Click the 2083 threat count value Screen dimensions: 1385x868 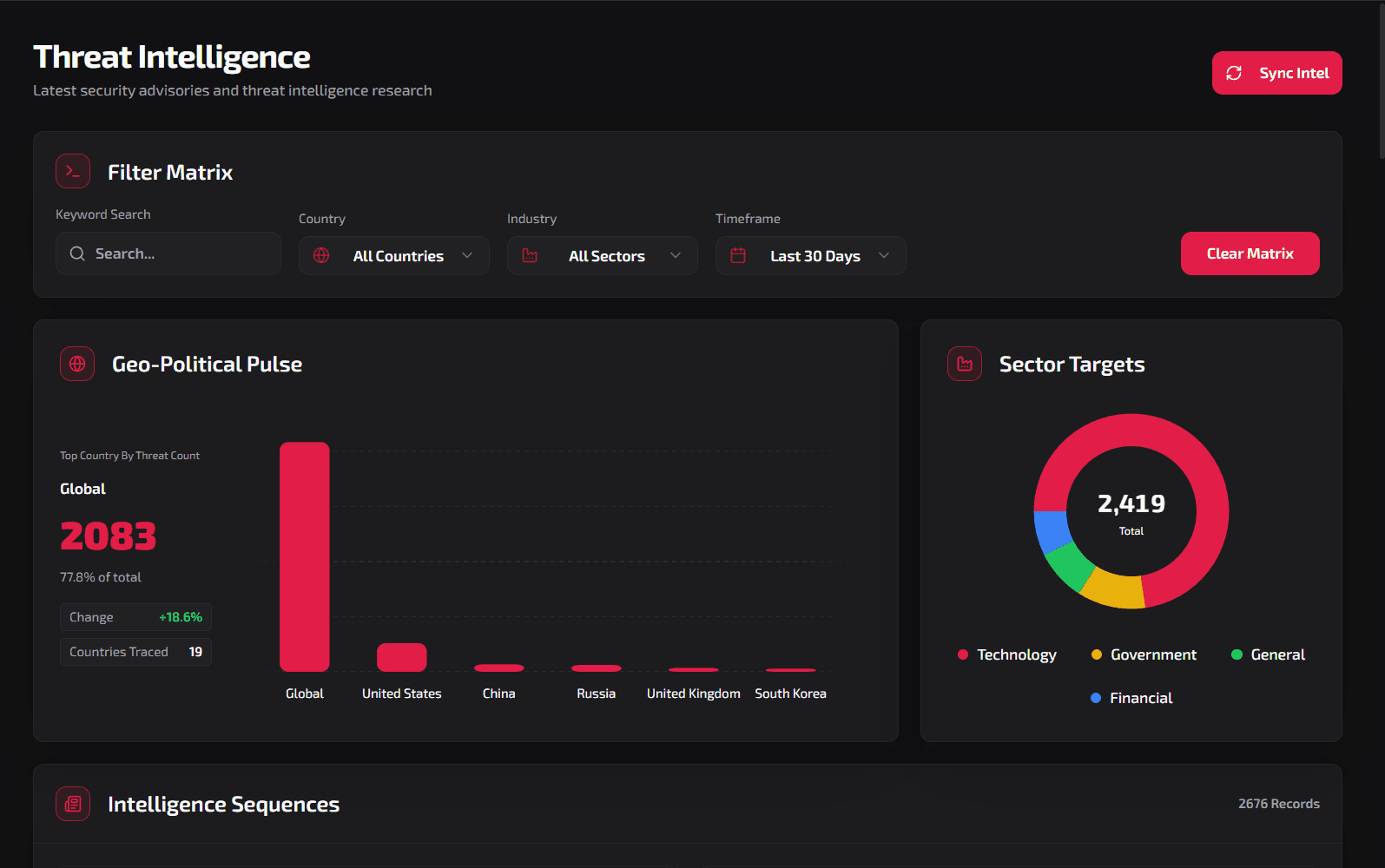pos(109,536)
